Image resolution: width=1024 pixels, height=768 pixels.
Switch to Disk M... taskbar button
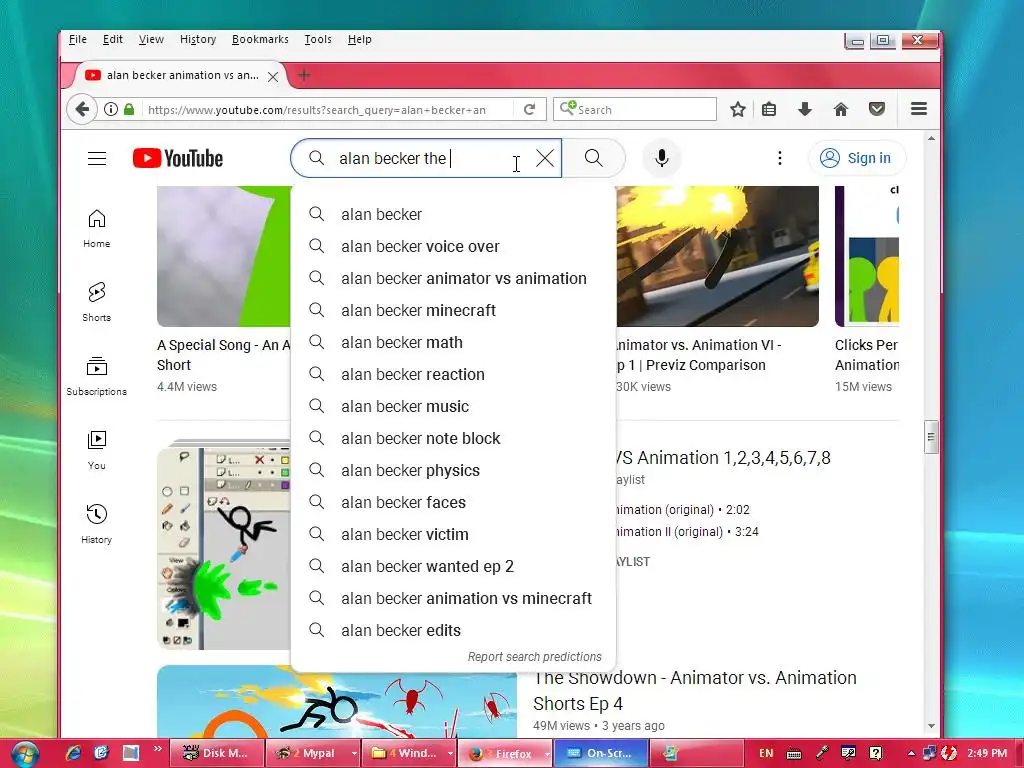(x=216, y=753)
